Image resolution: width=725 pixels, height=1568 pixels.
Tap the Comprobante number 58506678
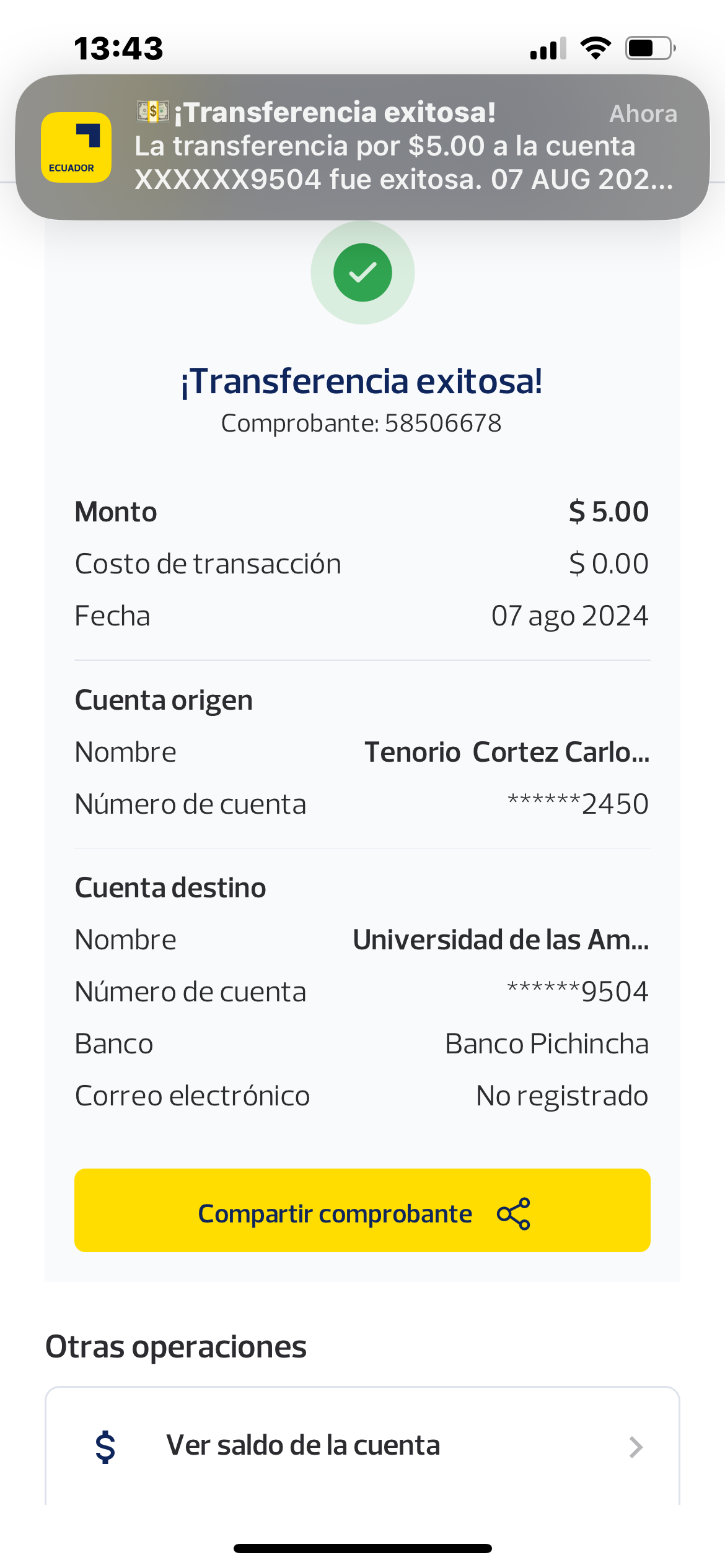point(442,424)
